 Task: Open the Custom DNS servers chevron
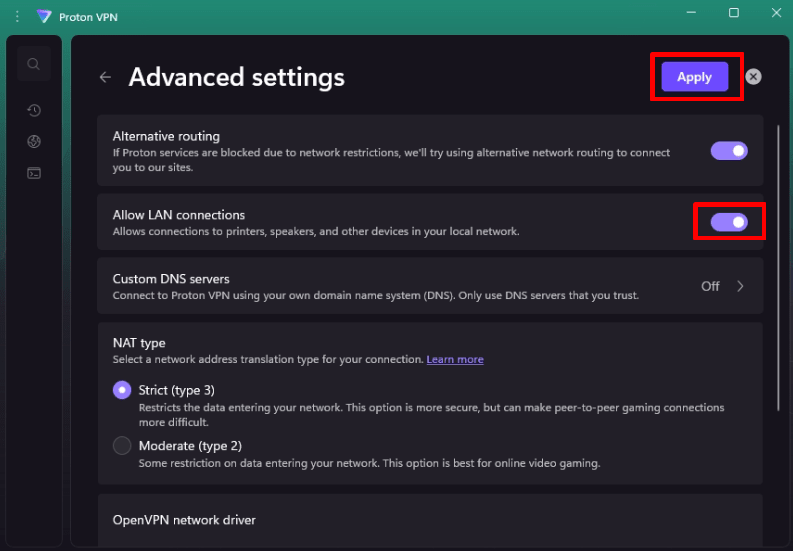point(740,286)
